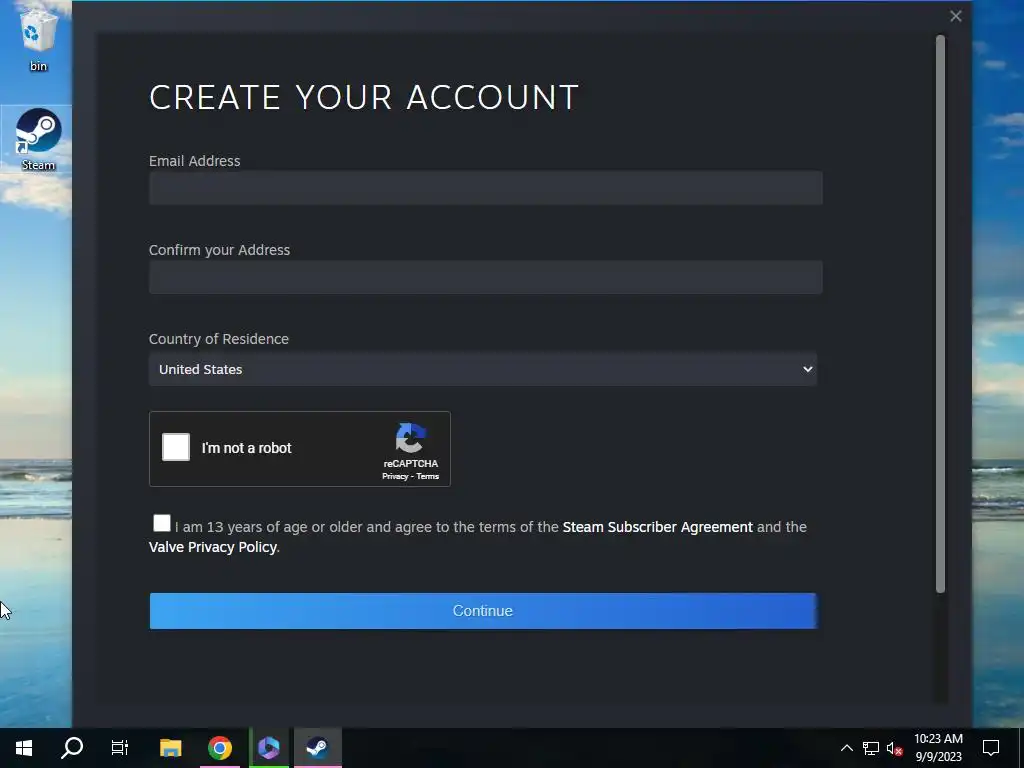The image size is (1024, 768).
Task: Select the Steam desktop shortcut icon
Action: 37,139
